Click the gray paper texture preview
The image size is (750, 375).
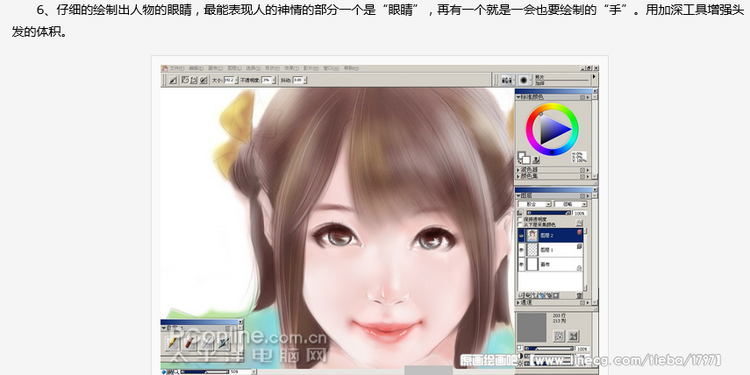pos(531,328)
